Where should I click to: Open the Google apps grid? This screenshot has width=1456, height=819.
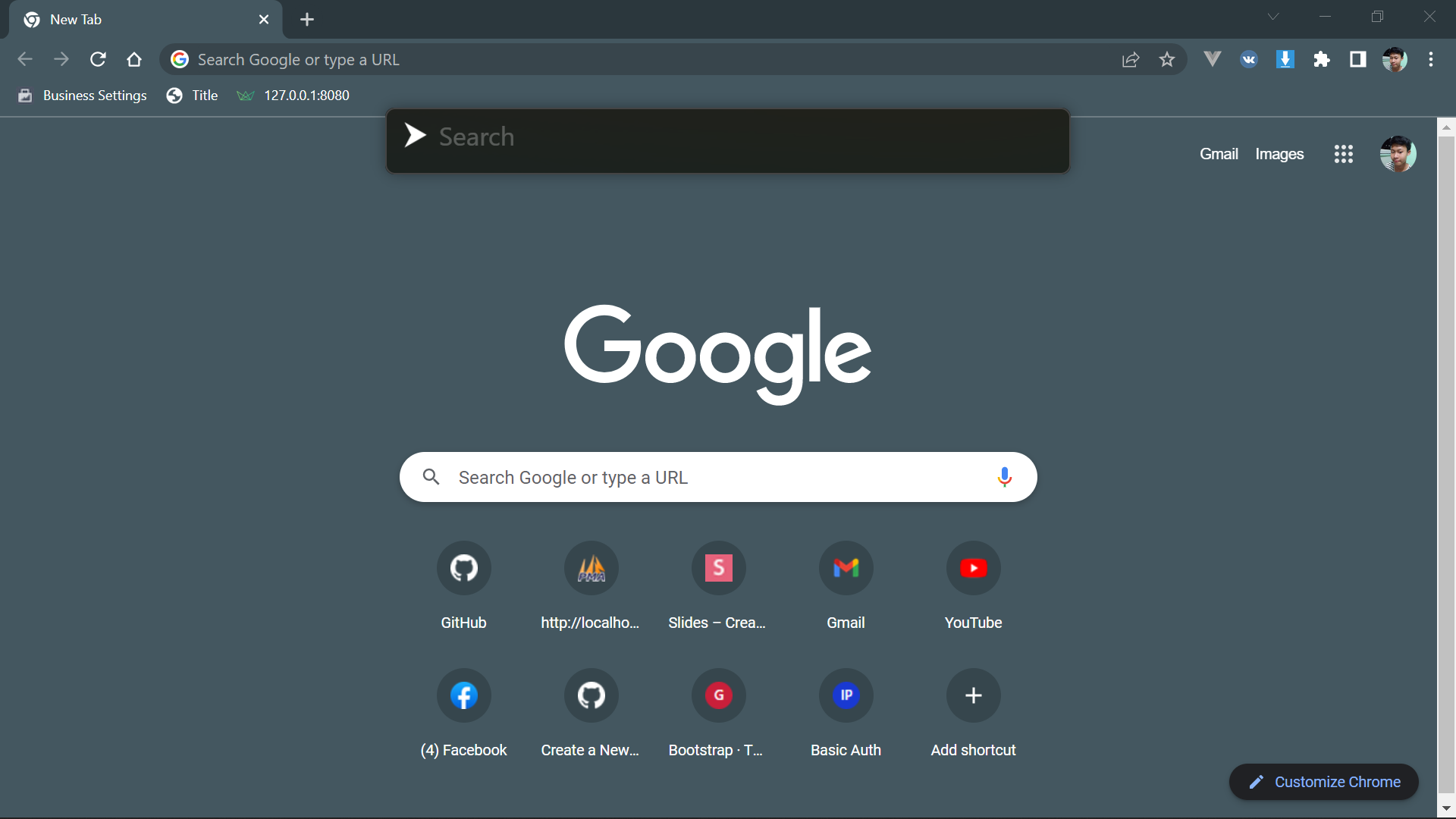coord(1344,154)
